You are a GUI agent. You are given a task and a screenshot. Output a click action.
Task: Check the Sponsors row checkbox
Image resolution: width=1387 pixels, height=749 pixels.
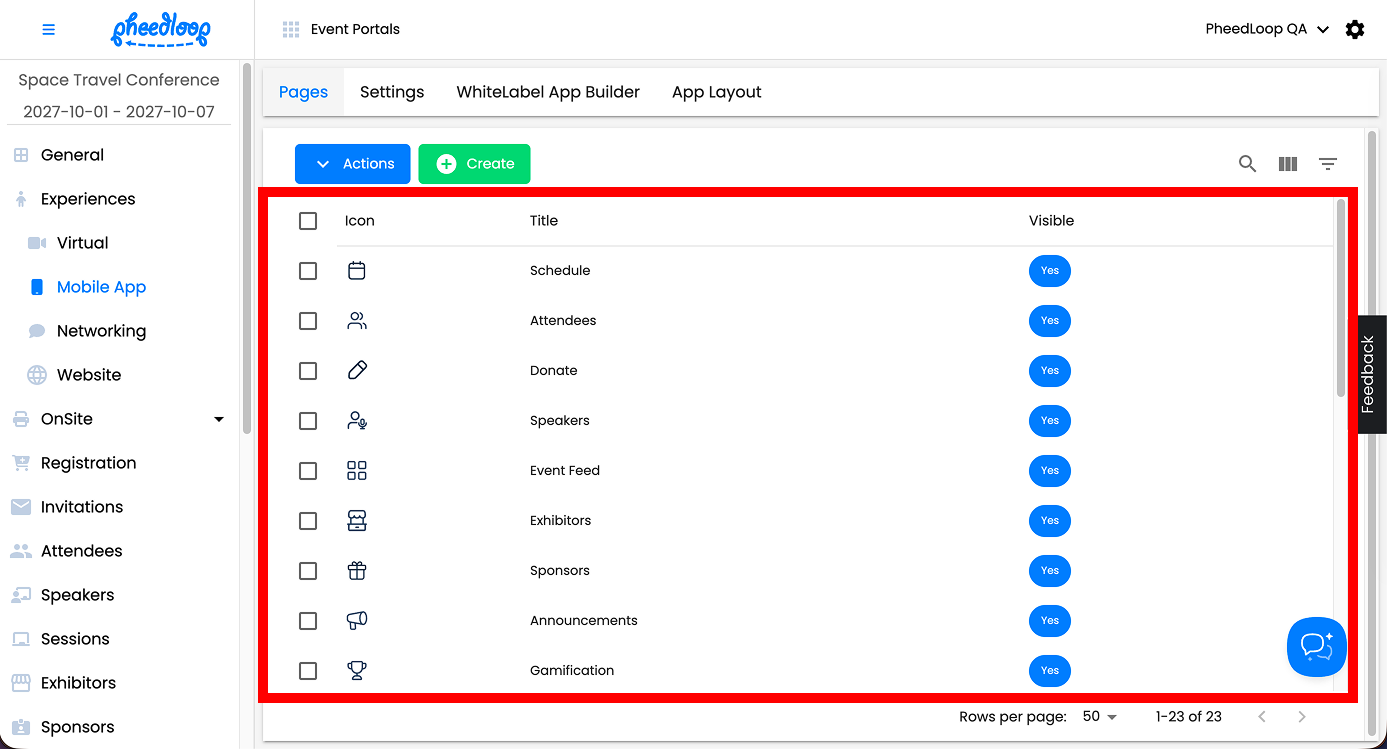(308, 571)
